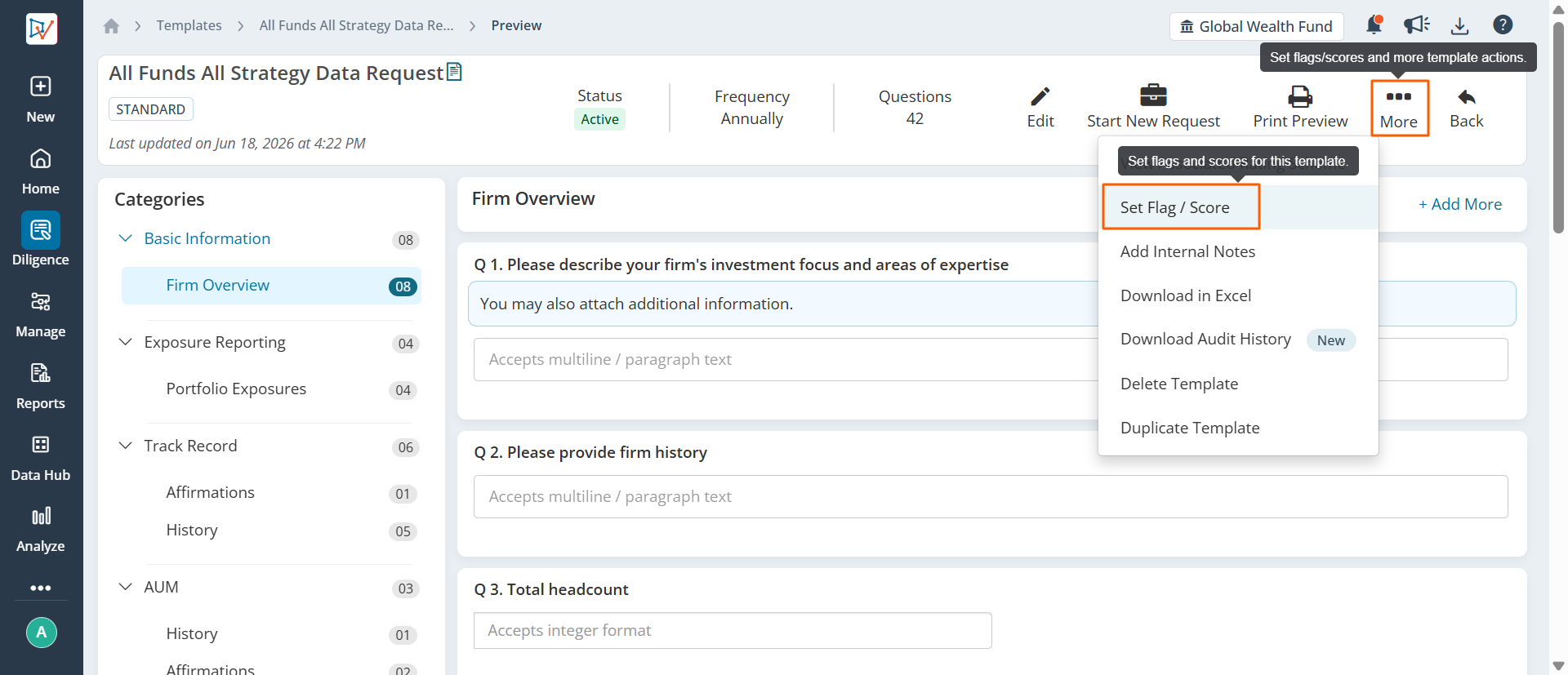Go to Home in the sidebar
This screenshot has width=1568, height=675.
pos(41,171)
